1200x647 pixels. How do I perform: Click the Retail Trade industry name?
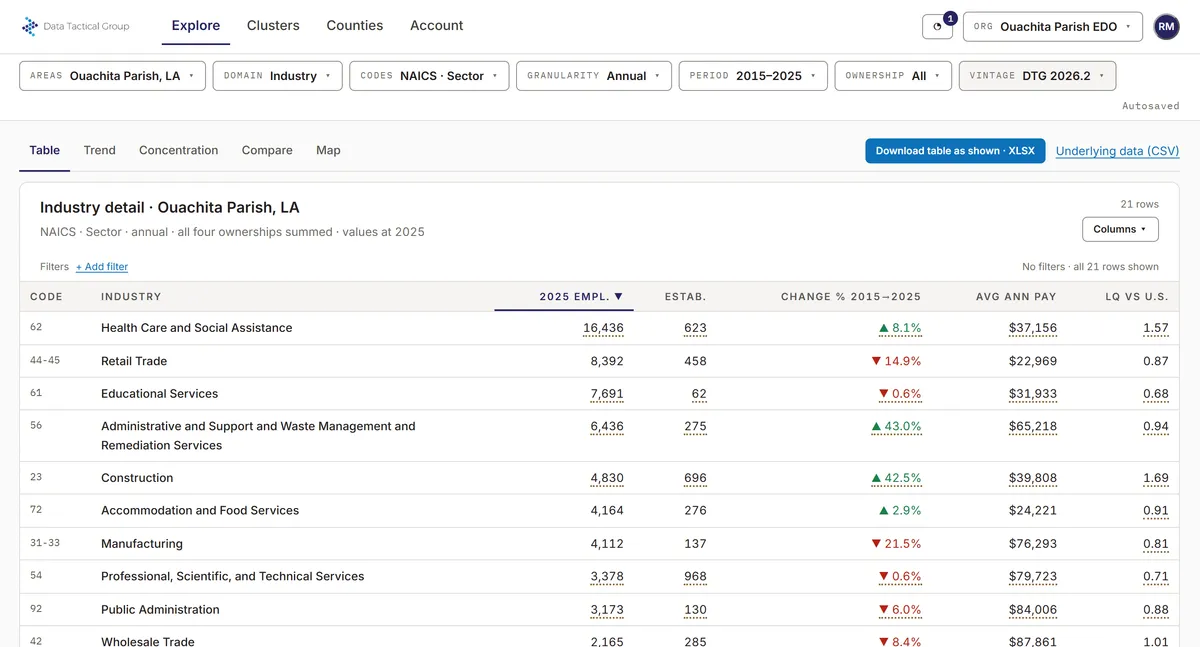pos(134,361)
